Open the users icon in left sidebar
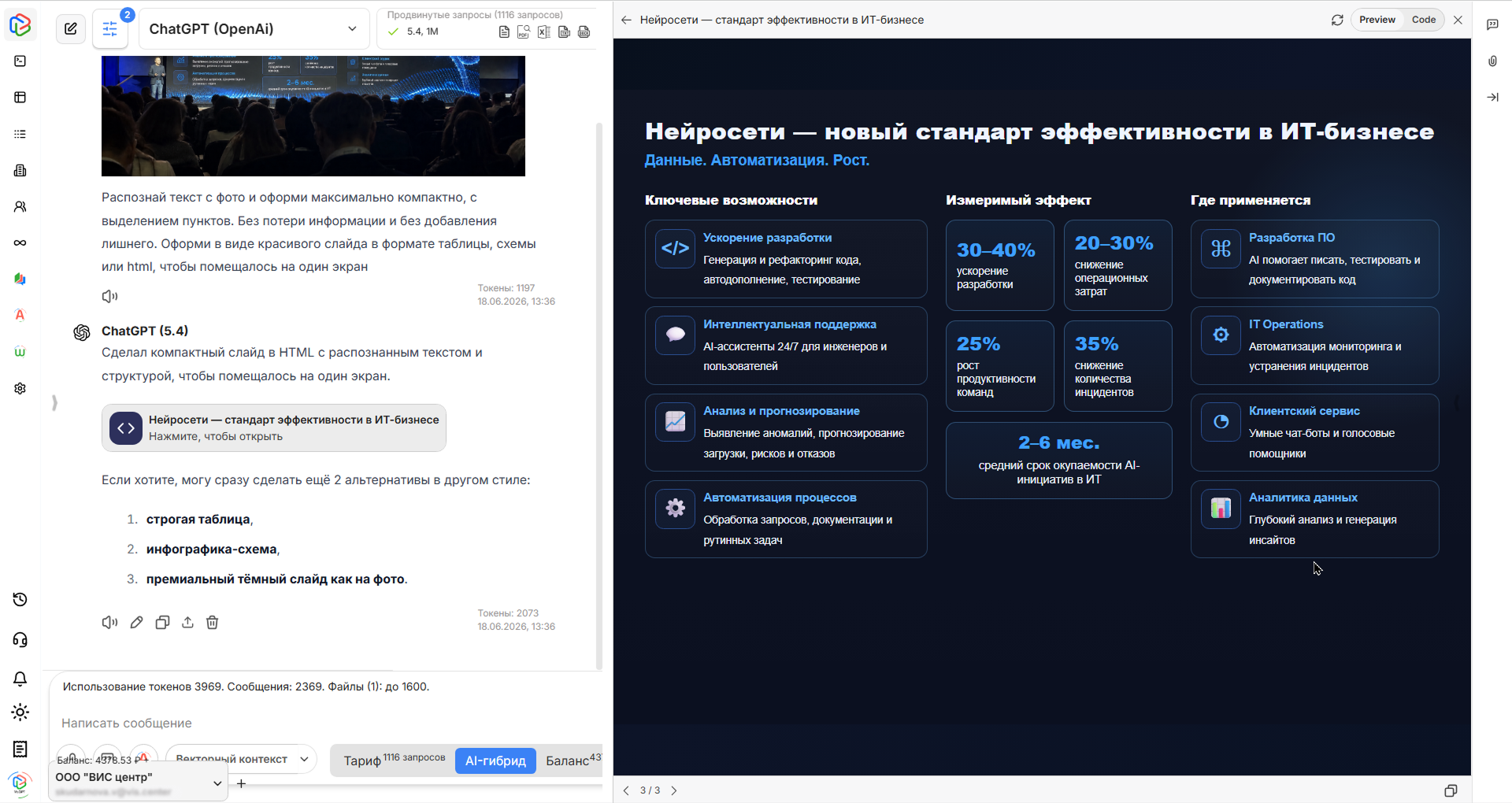 [x=20, y=206]
